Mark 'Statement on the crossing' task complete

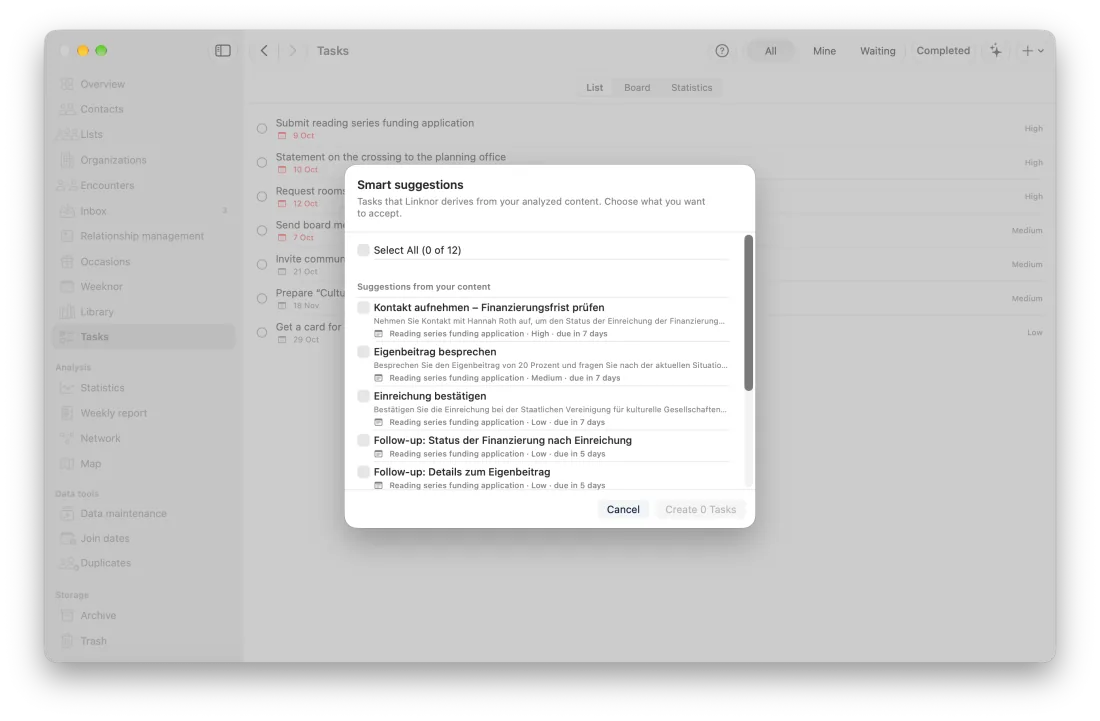(262, 163)
